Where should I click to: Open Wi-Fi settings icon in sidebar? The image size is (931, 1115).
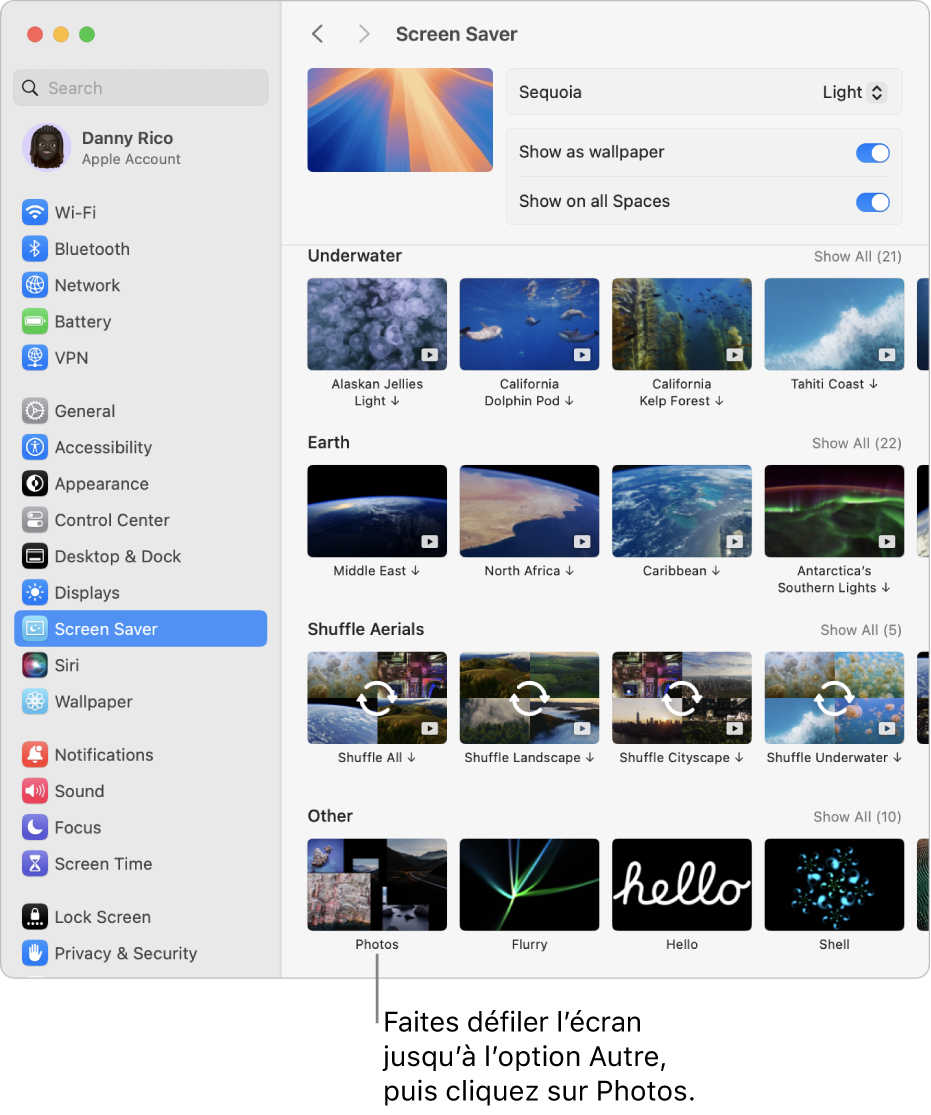34,212
